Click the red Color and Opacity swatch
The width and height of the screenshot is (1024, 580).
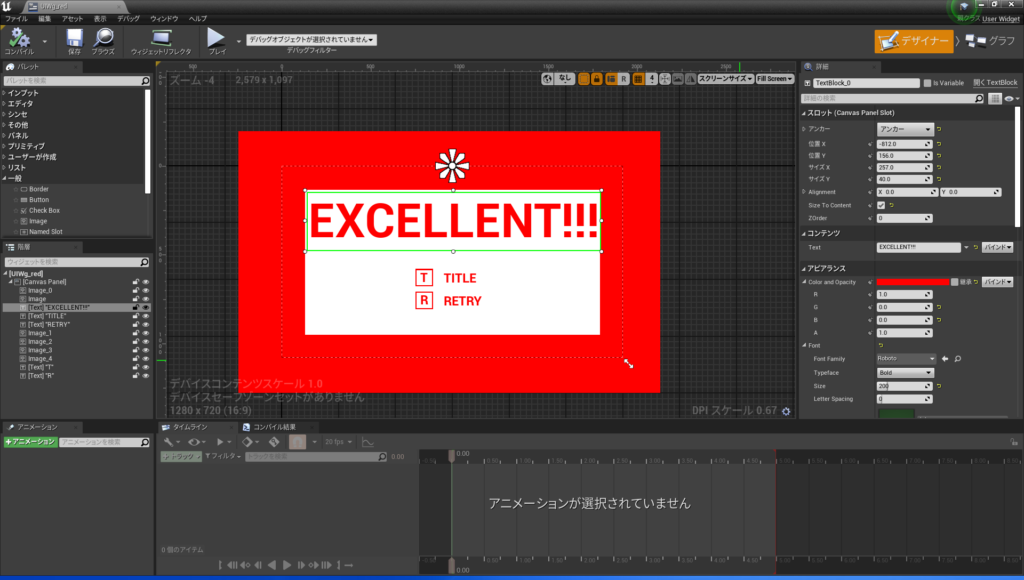pyautogui.click(x=912, y=282)
